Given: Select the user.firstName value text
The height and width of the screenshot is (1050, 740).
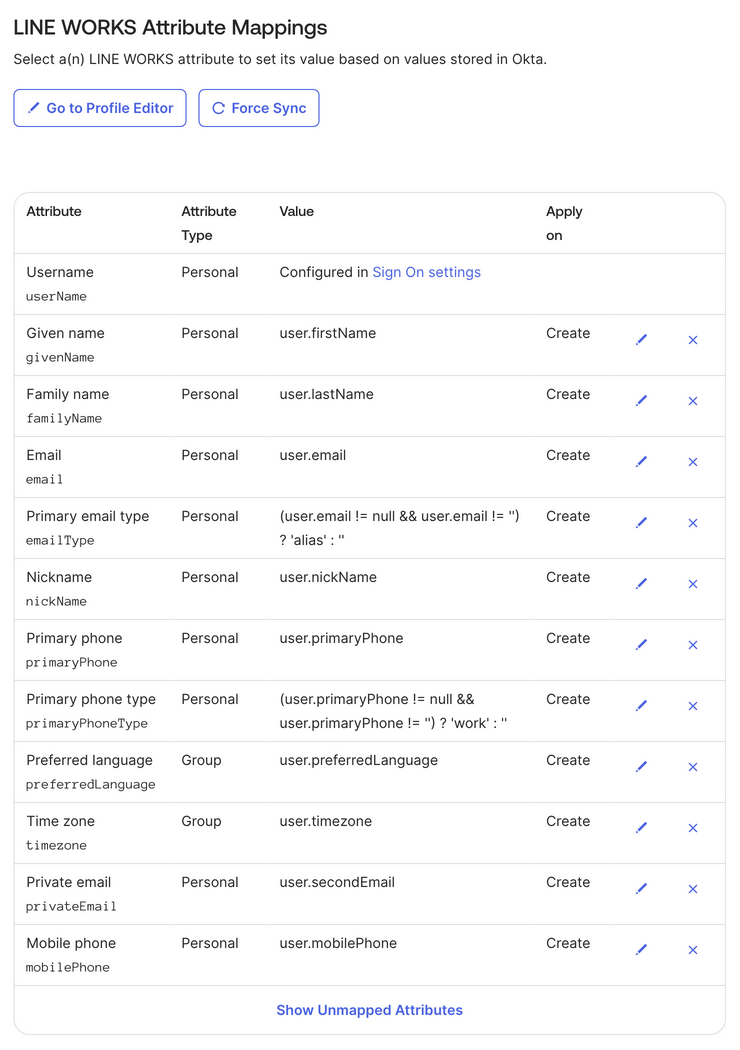Looking at the screenshot, I should click(327, 333).
